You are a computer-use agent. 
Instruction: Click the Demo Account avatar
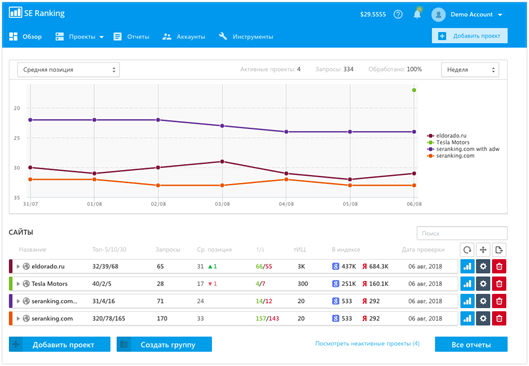(x=438, y=15)
